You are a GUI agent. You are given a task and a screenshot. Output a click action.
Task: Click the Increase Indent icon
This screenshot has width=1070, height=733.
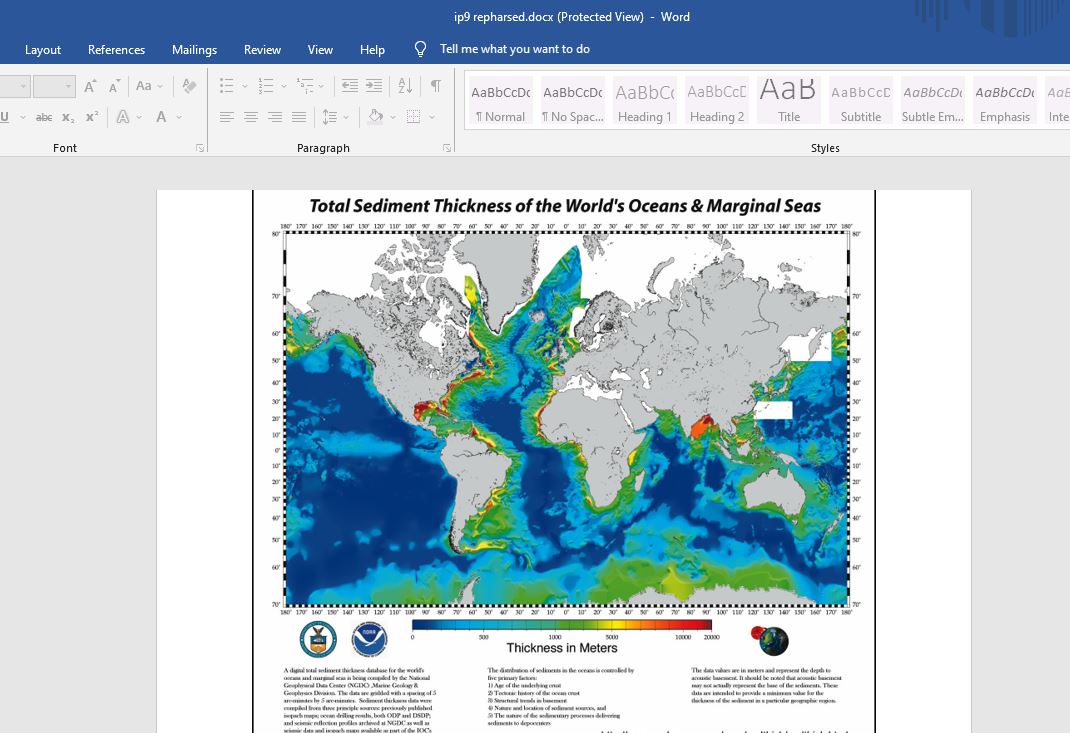coord(374,86)
